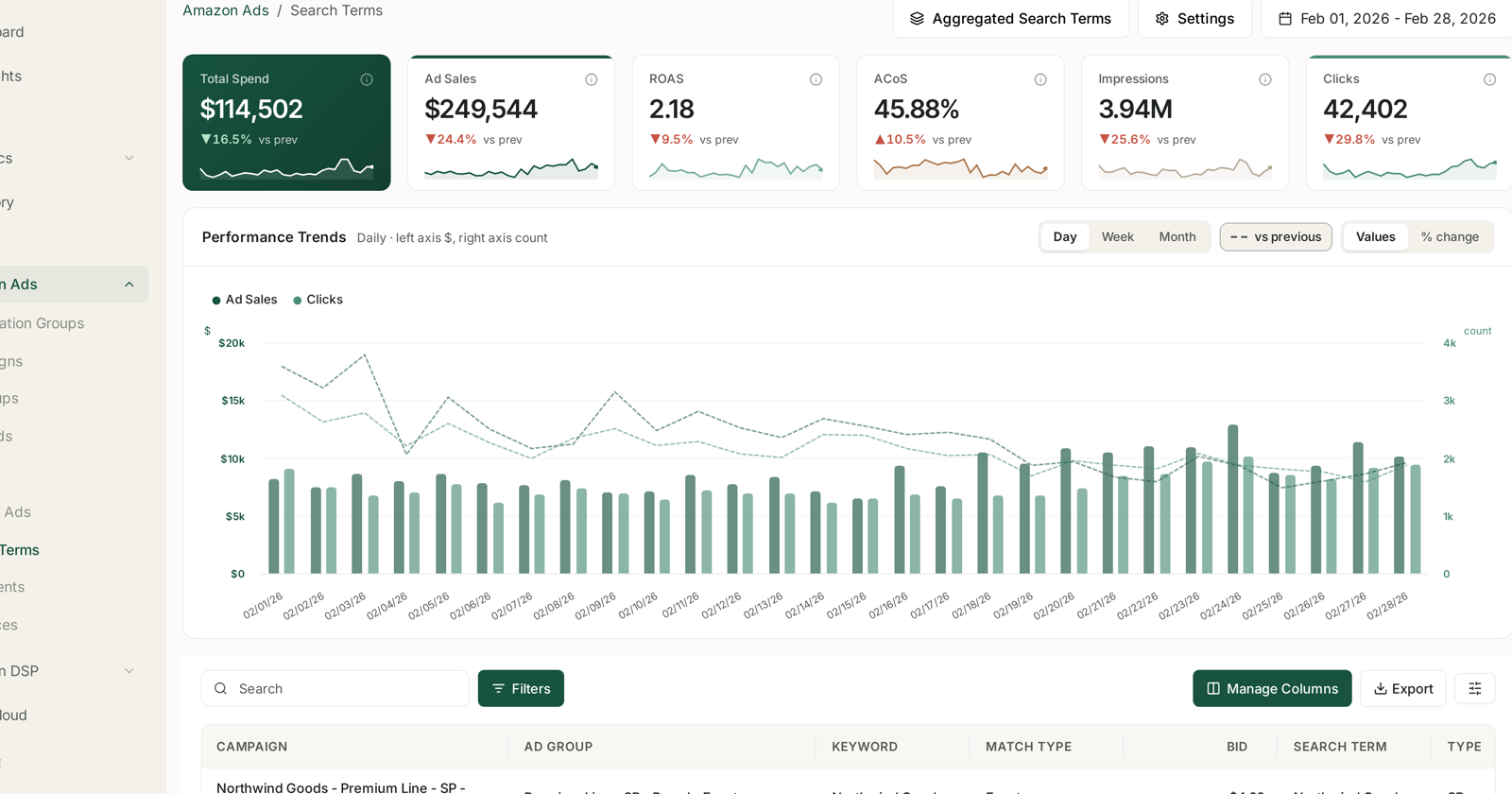This screenshot has width=1512, height=794.
Task: Select the Week granularity tab
Action: pyautogui.click(x=1117, y=237)
